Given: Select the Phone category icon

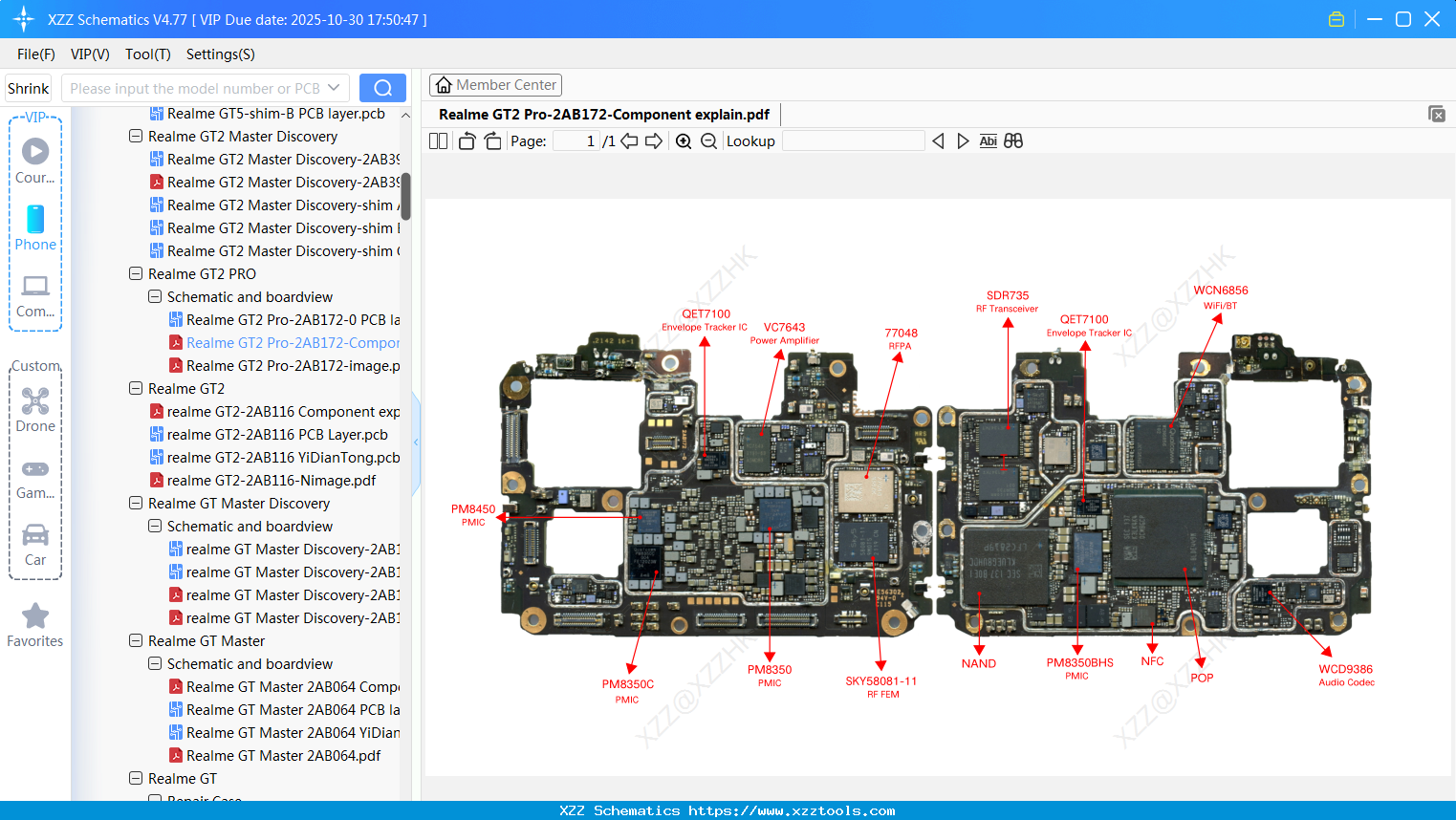Looking at the screenshot, I should 35,227.
